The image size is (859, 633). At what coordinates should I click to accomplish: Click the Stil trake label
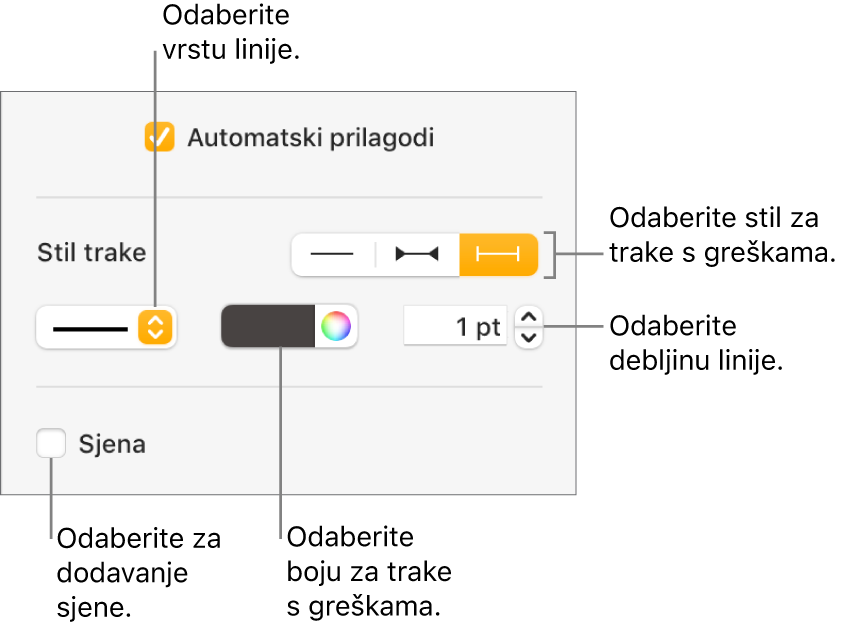[x=91, y=252]
